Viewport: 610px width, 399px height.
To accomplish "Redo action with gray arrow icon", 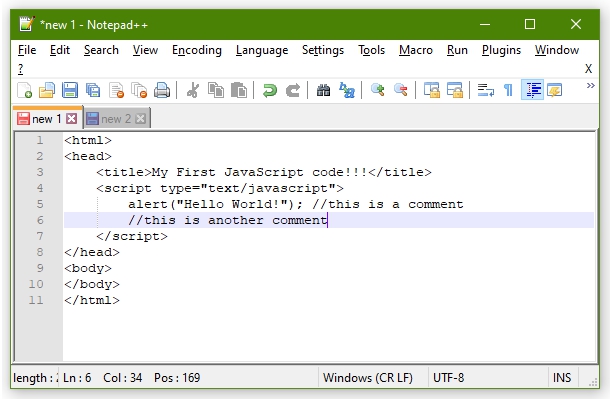I will click(x=293, y=90).
